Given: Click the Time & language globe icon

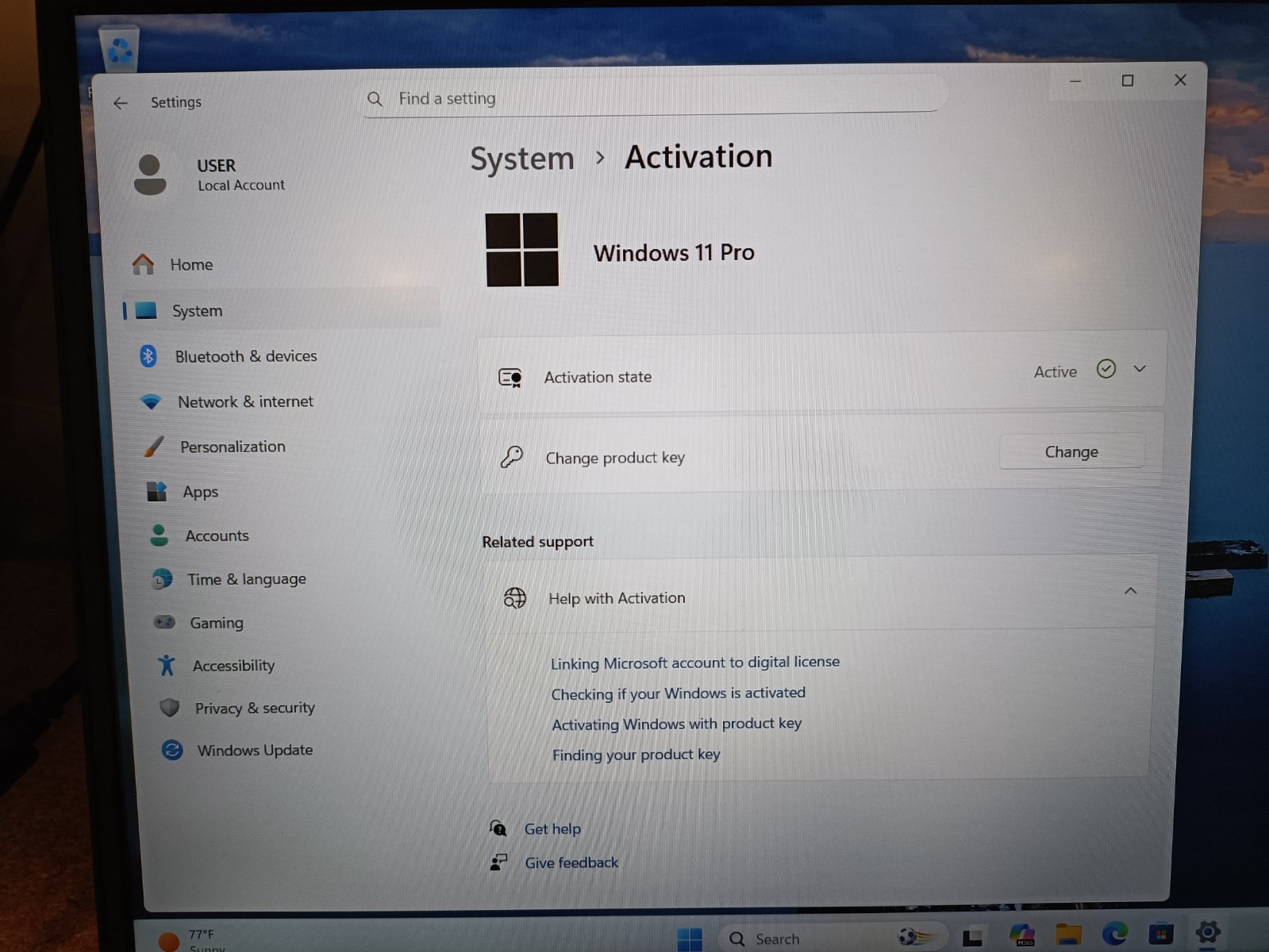Looking at the screenshot, I should tap(162, 579).
